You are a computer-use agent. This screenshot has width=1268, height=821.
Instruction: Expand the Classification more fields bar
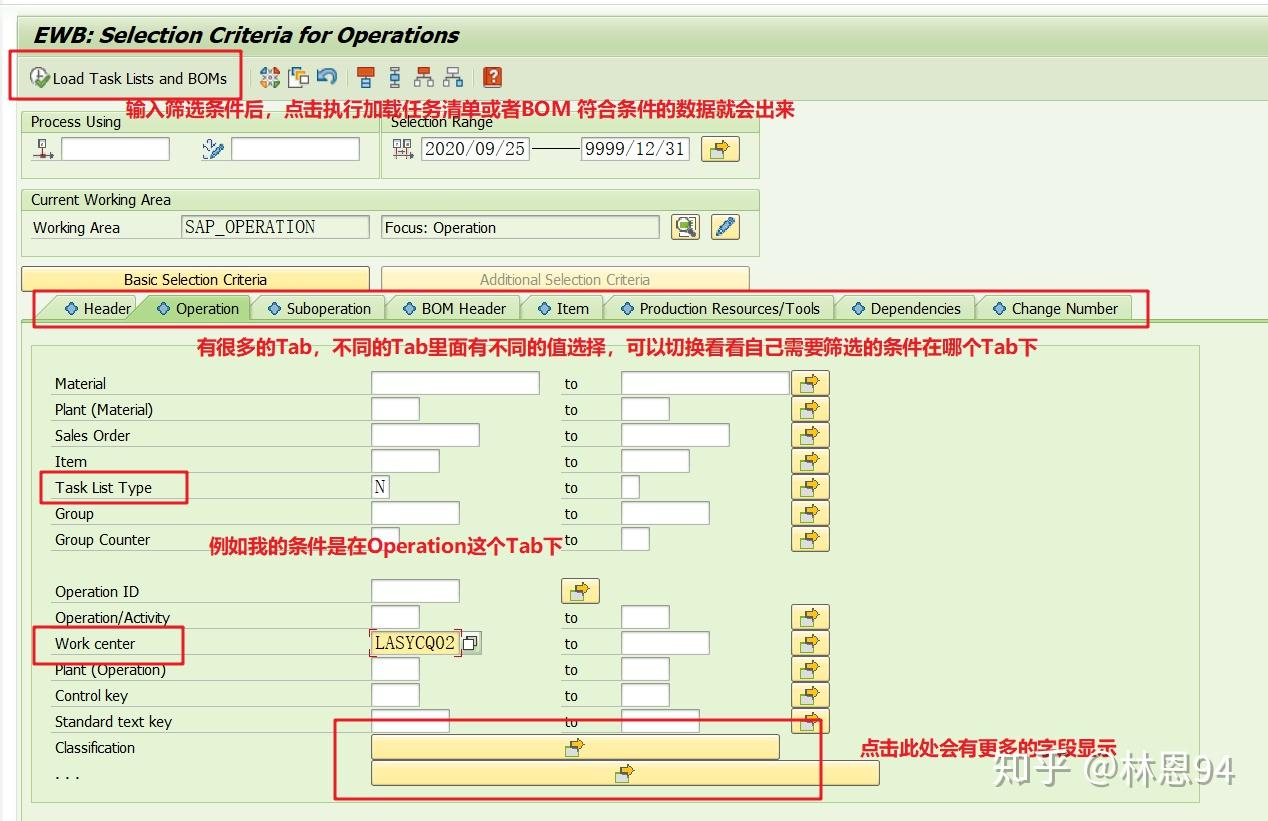(573, 747)
